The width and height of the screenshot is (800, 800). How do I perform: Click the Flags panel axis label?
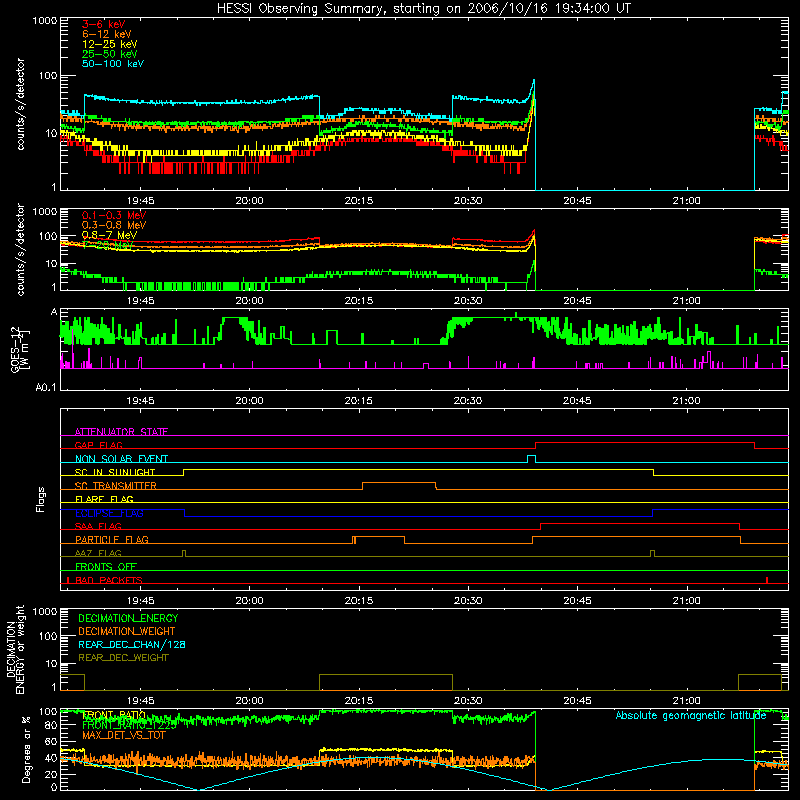(x=41, y=499)
